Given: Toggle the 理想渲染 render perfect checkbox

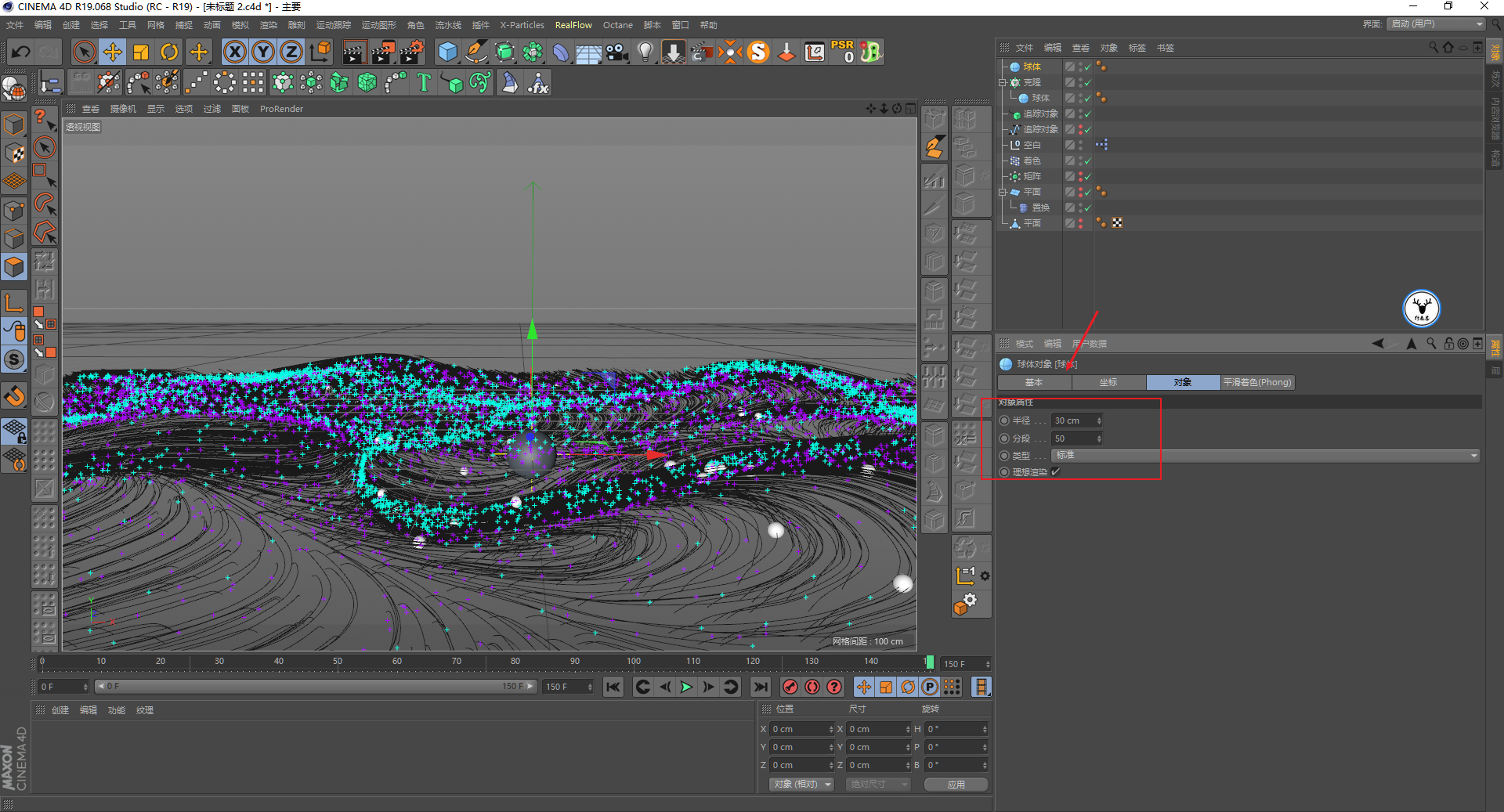Looking at the screenshot, I should (x=1056, y=471).
